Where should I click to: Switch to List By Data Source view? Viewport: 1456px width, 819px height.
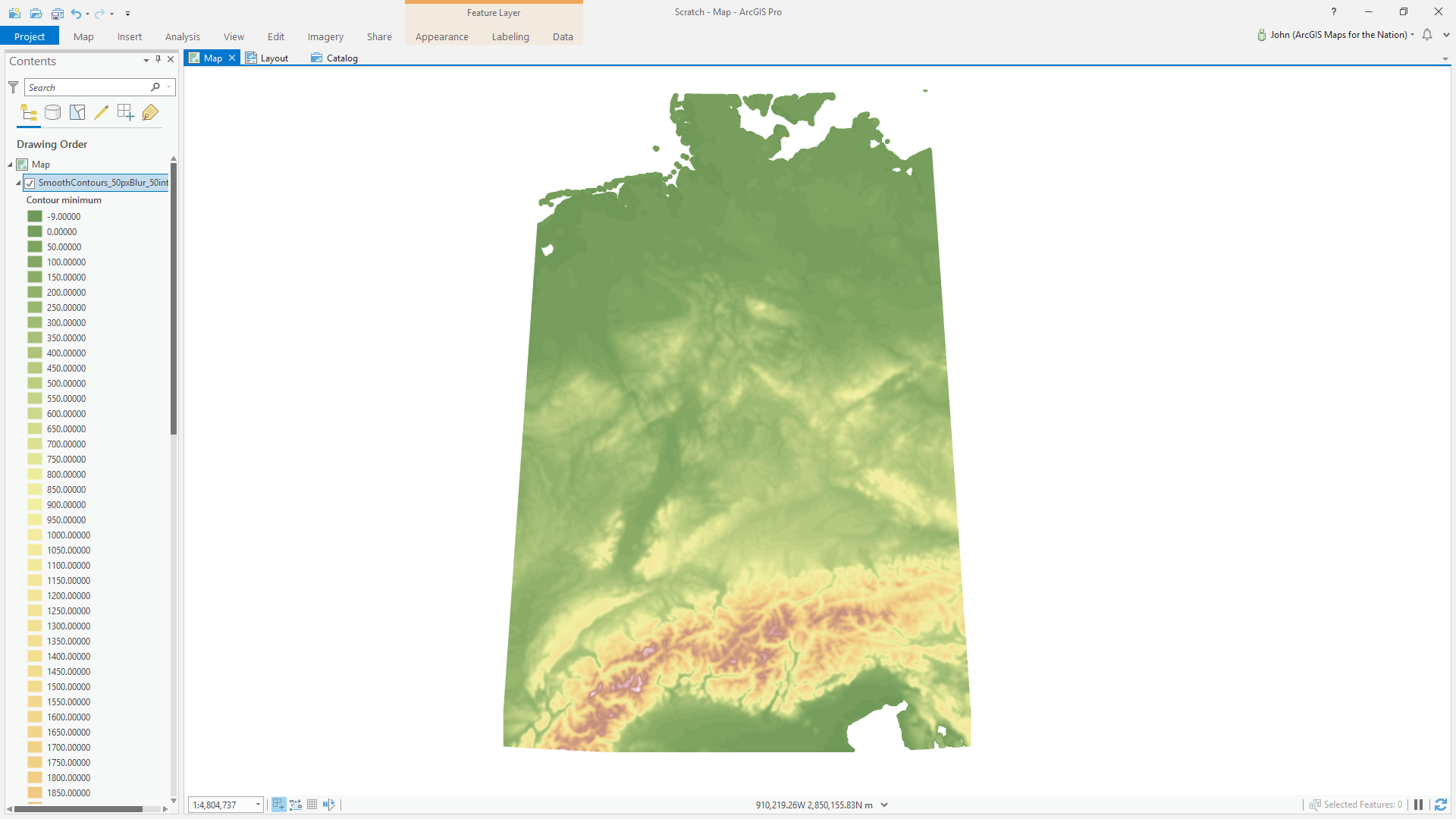52,113
